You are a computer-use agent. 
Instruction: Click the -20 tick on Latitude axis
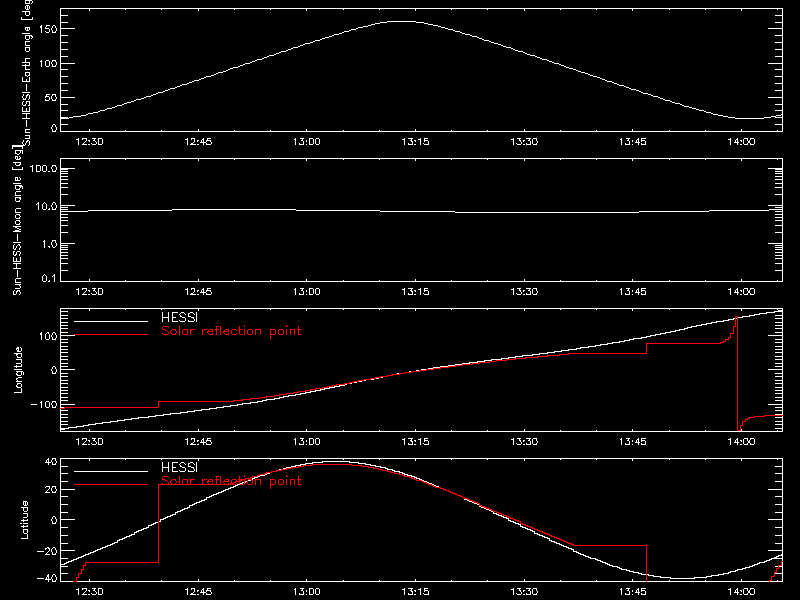point(47,551)
